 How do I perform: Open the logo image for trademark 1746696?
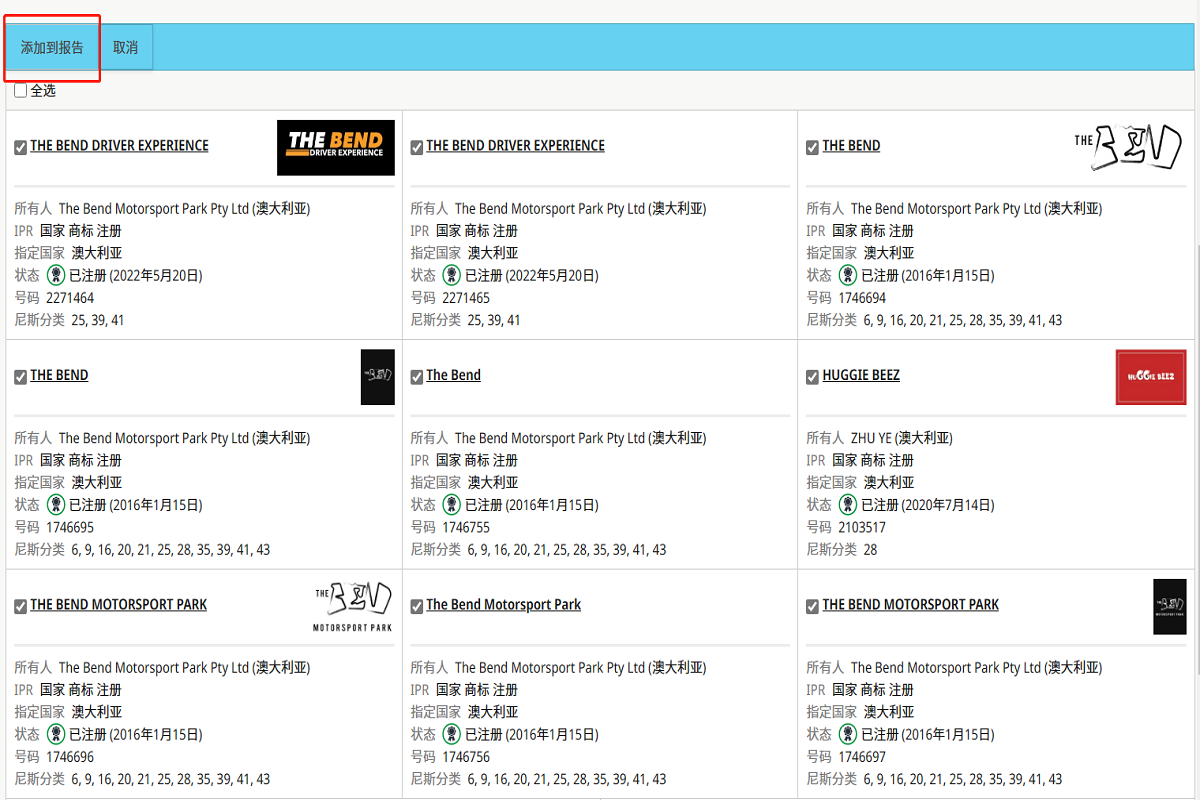(x=353, y=607)
